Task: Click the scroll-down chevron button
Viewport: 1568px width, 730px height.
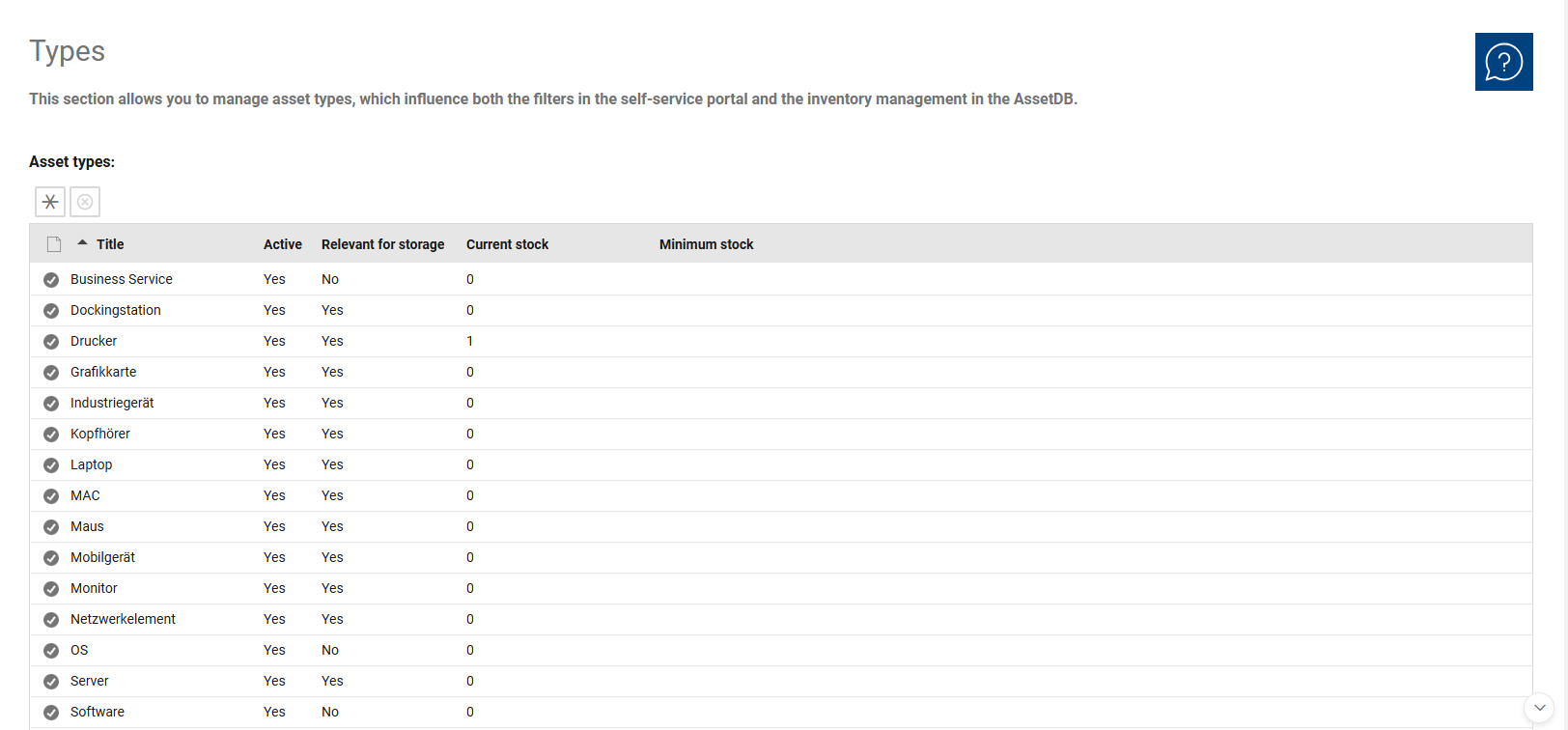Action: [x=1539, y=708]
